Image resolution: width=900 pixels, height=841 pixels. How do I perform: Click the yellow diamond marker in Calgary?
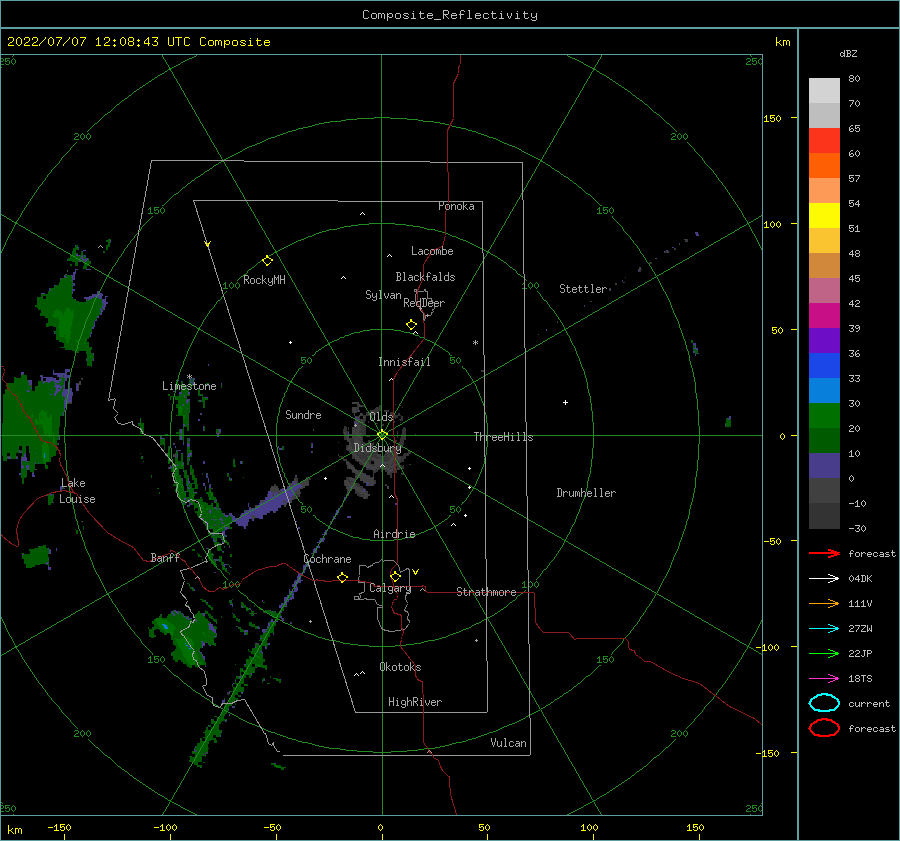(x=395, y=576)
